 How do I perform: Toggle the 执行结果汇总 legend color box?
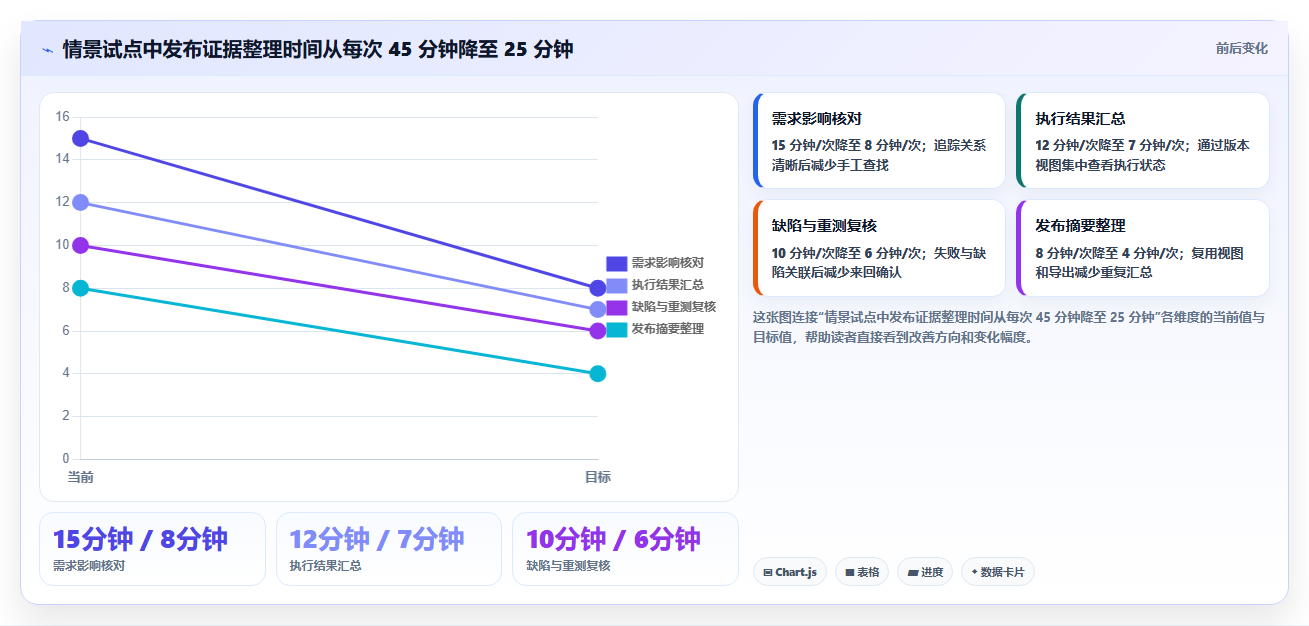click(617, 285)
